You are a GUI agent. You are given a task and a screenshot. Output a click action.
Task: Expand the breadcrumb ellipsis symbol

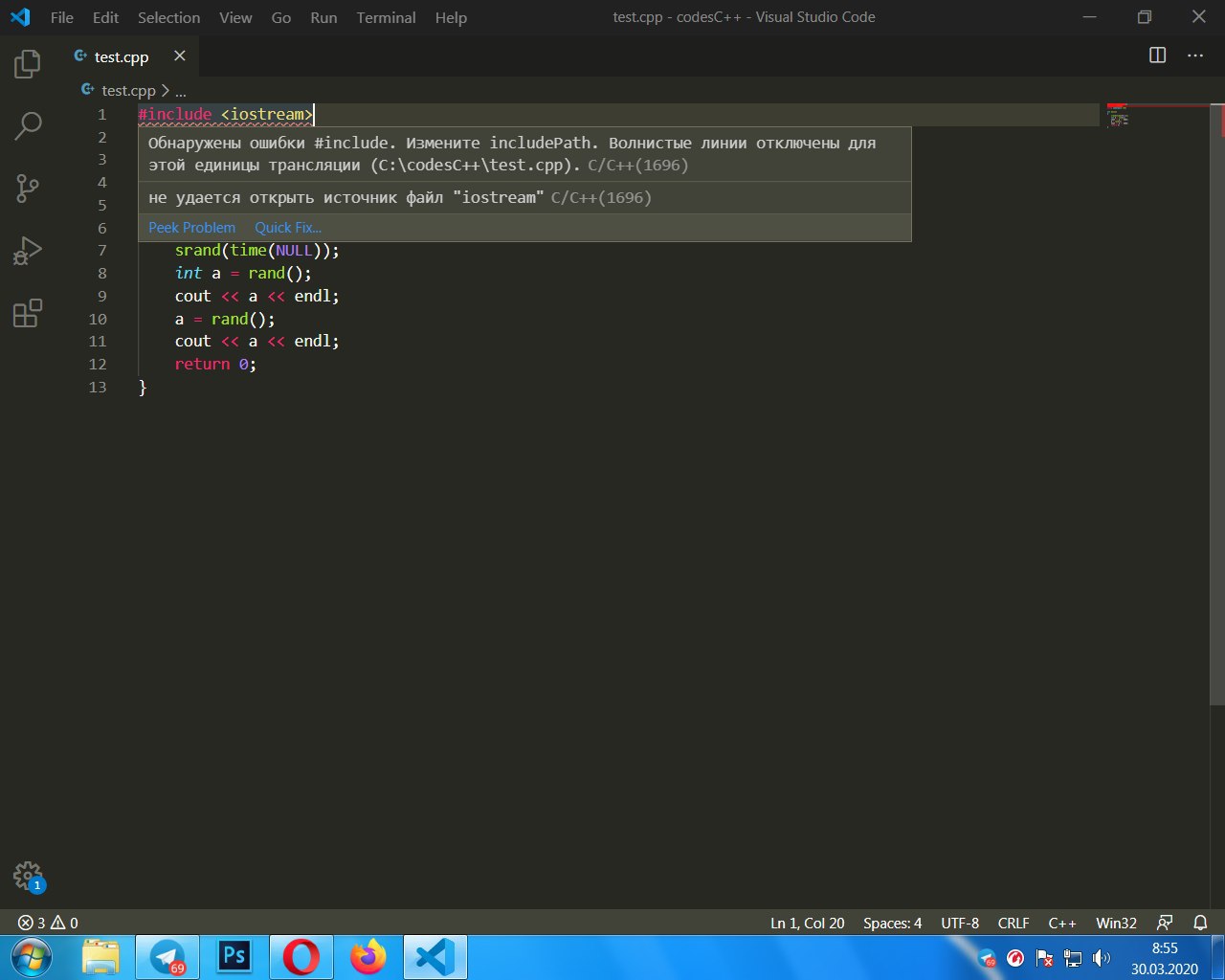(x=181, y=91)
